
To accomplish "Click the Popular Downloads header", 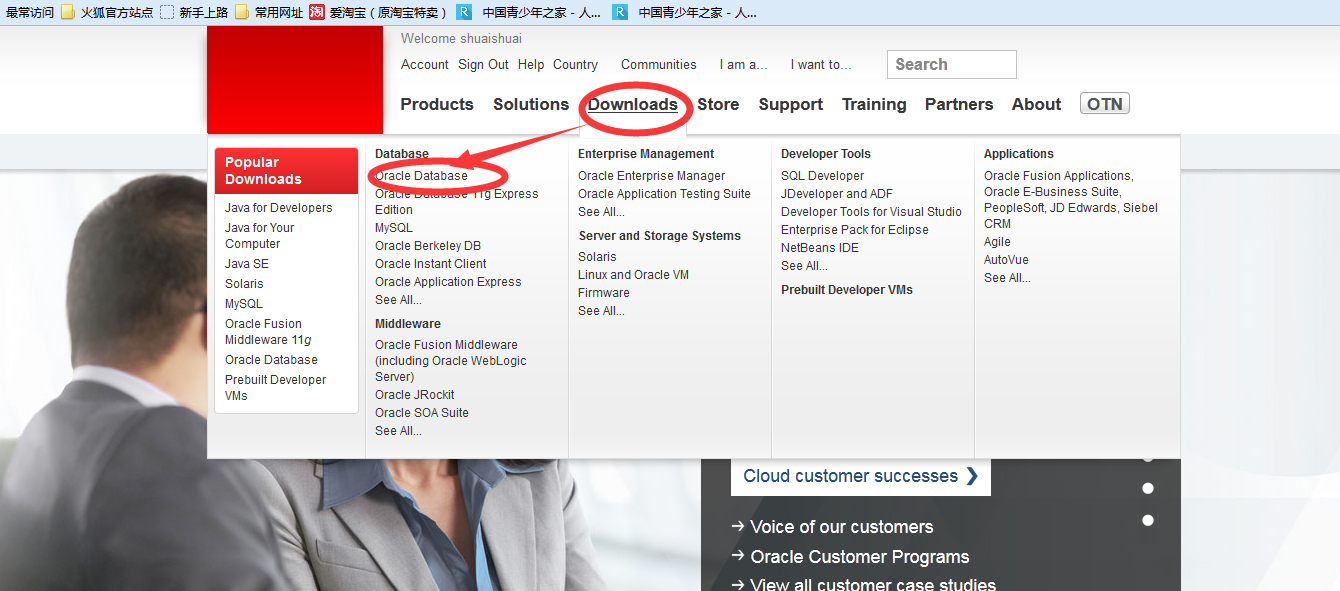I will coord(286,171).
